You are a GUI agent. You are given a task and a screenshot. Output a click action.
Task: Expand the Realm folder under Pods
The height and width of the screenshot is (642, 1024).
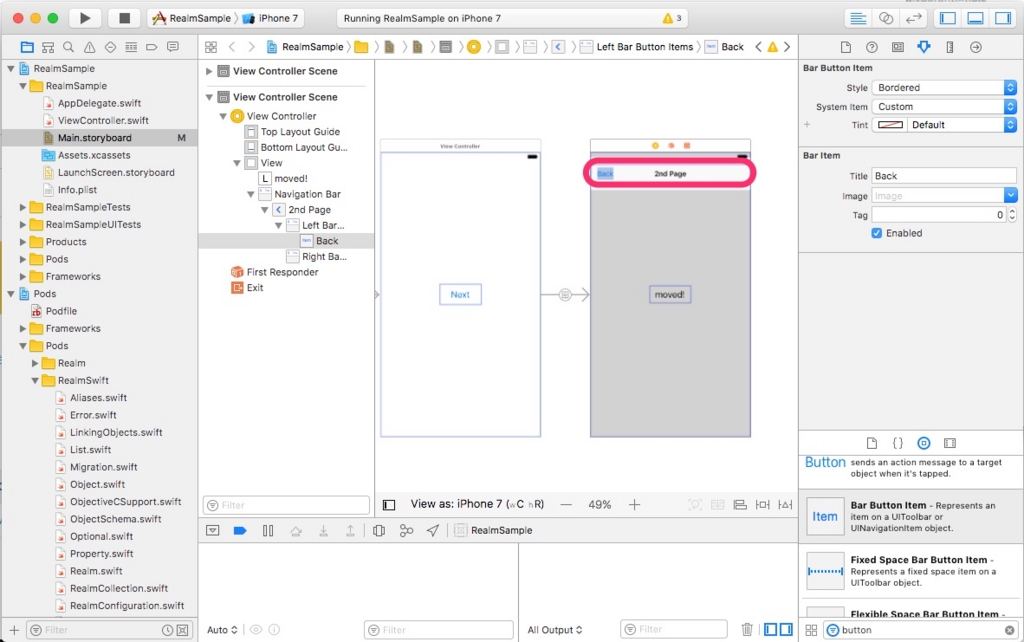coord(35,363)
